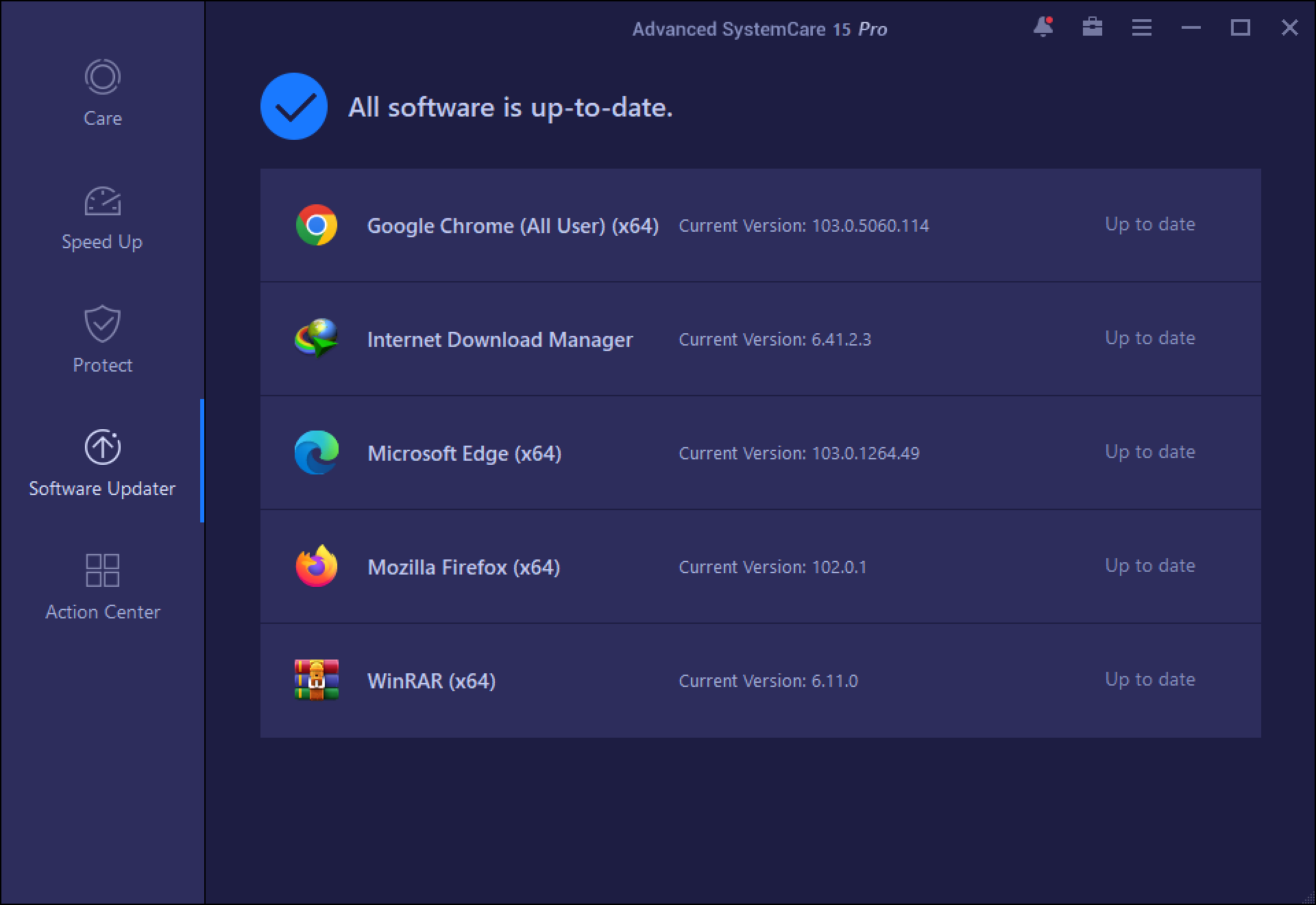Open the Care section icon
This screenshot has width=1316, height=905.
(x=103, y=77)
